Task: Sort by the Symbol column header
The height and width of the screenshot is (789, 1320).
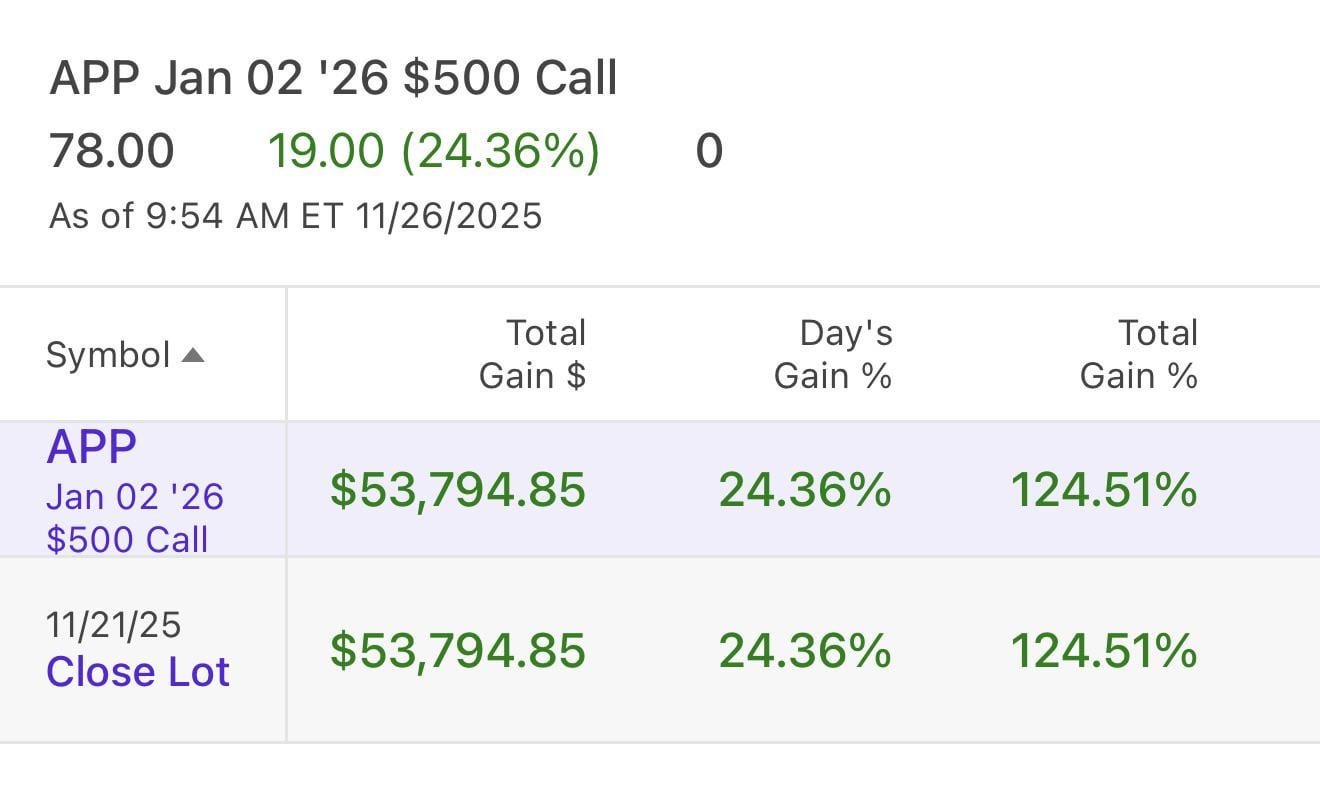Action: [x=108, y=355]
